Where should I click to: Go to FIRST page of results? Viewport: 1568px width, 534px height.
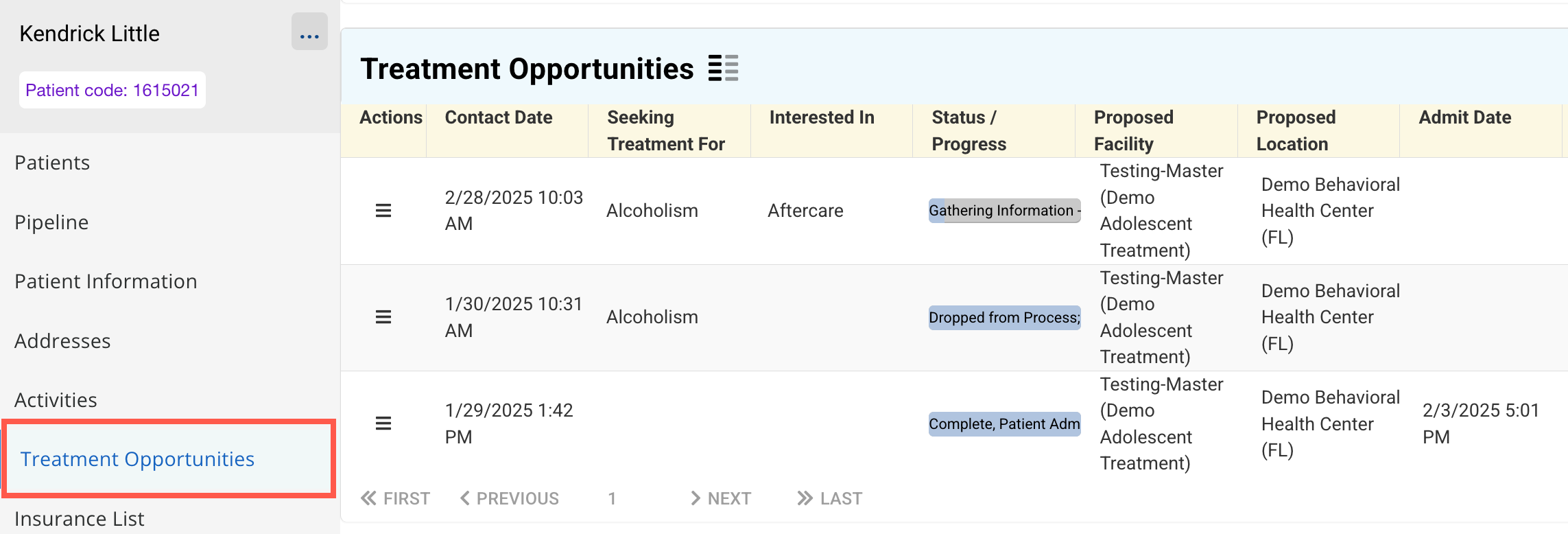point(396,498)
